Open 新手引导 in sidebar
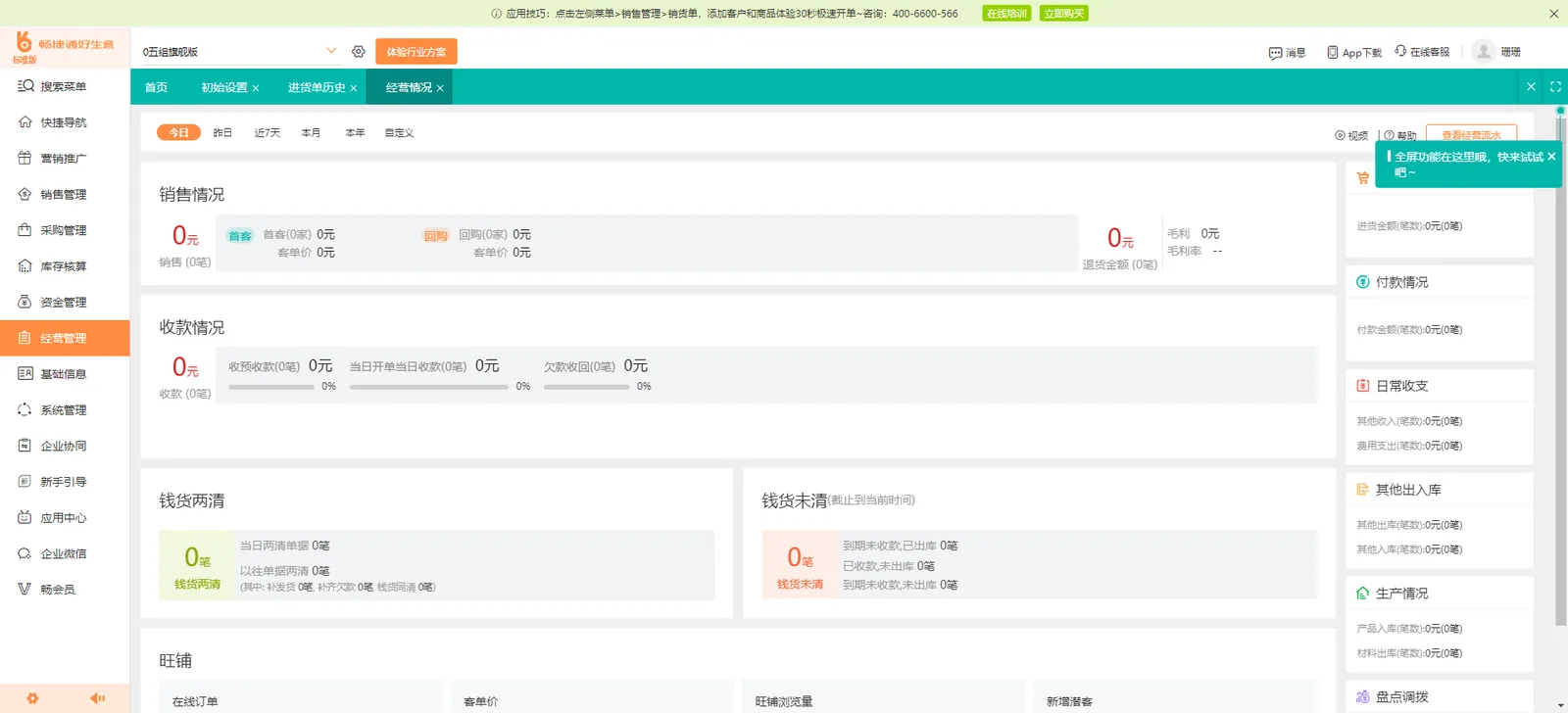This screenshot has width=1568, height=713. 65,482
